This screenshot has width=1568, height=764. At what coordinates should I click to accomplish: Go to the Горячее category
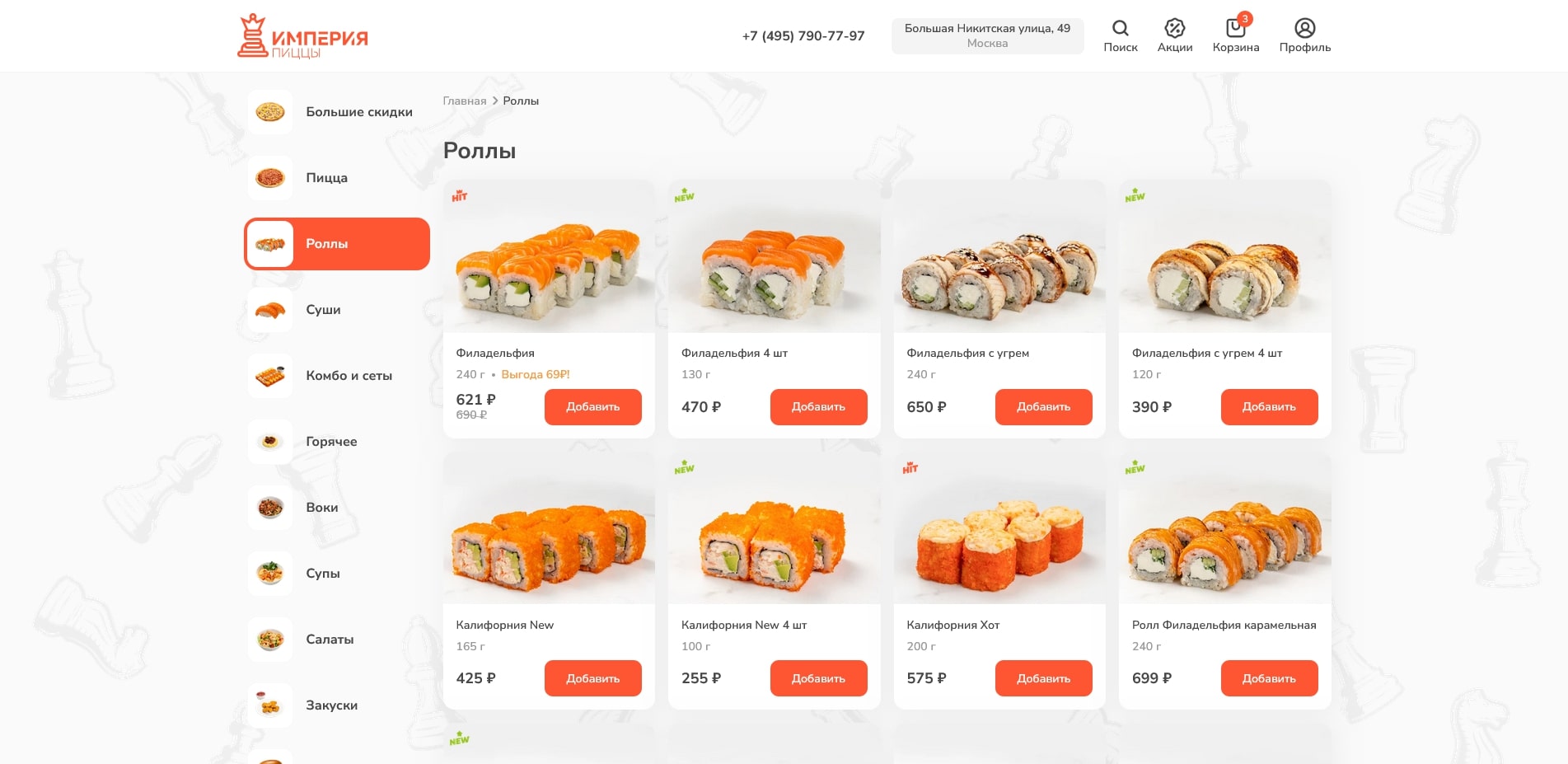pos(337,442)
